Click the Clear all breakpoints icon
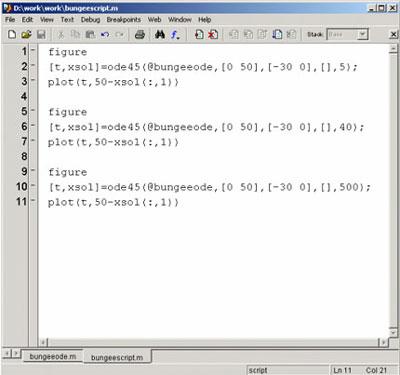This screenshot has height=375, width=400. pyautogui.click(x=213, y=34)
